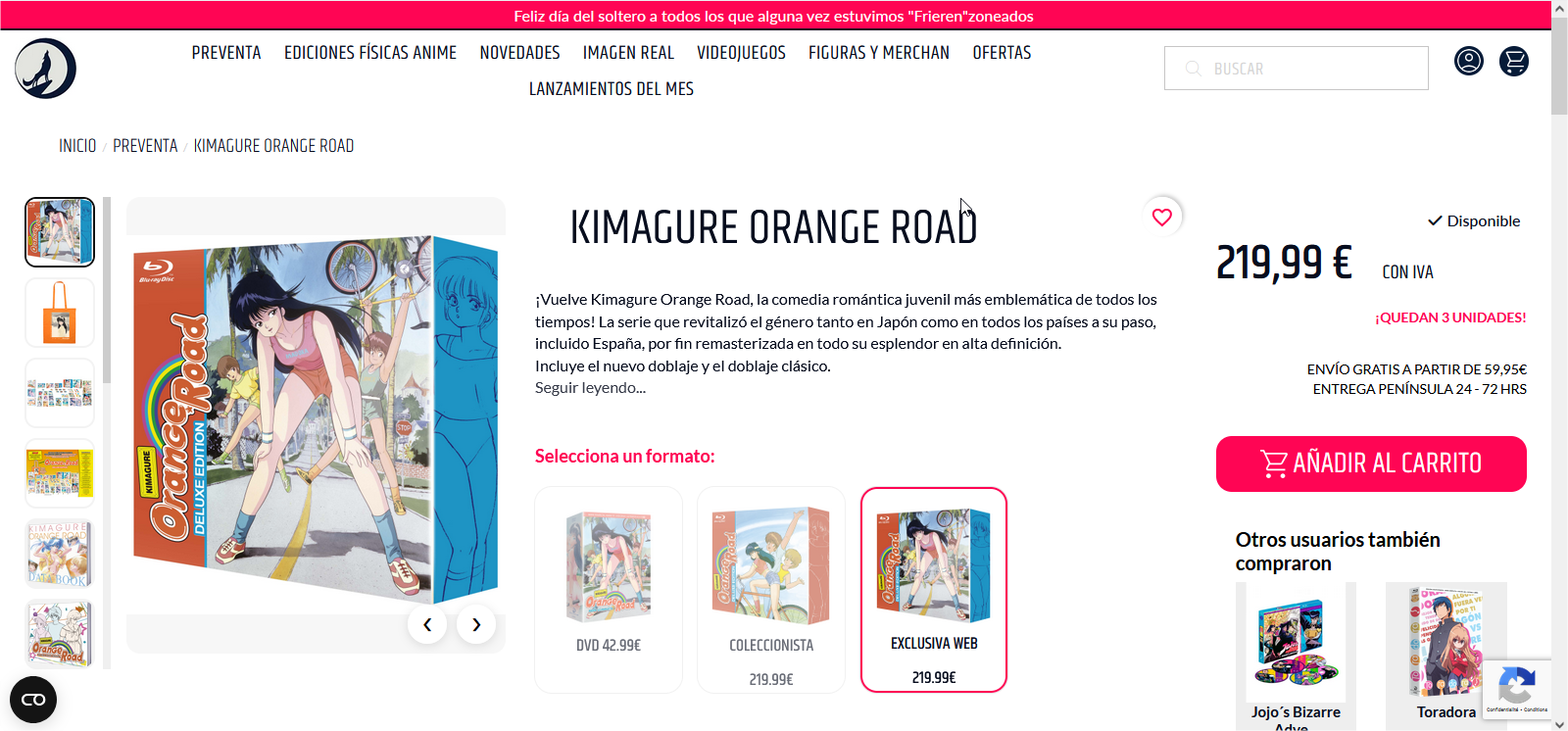
Task: Click Añadir al carrito button
Action: (1371, 463)
